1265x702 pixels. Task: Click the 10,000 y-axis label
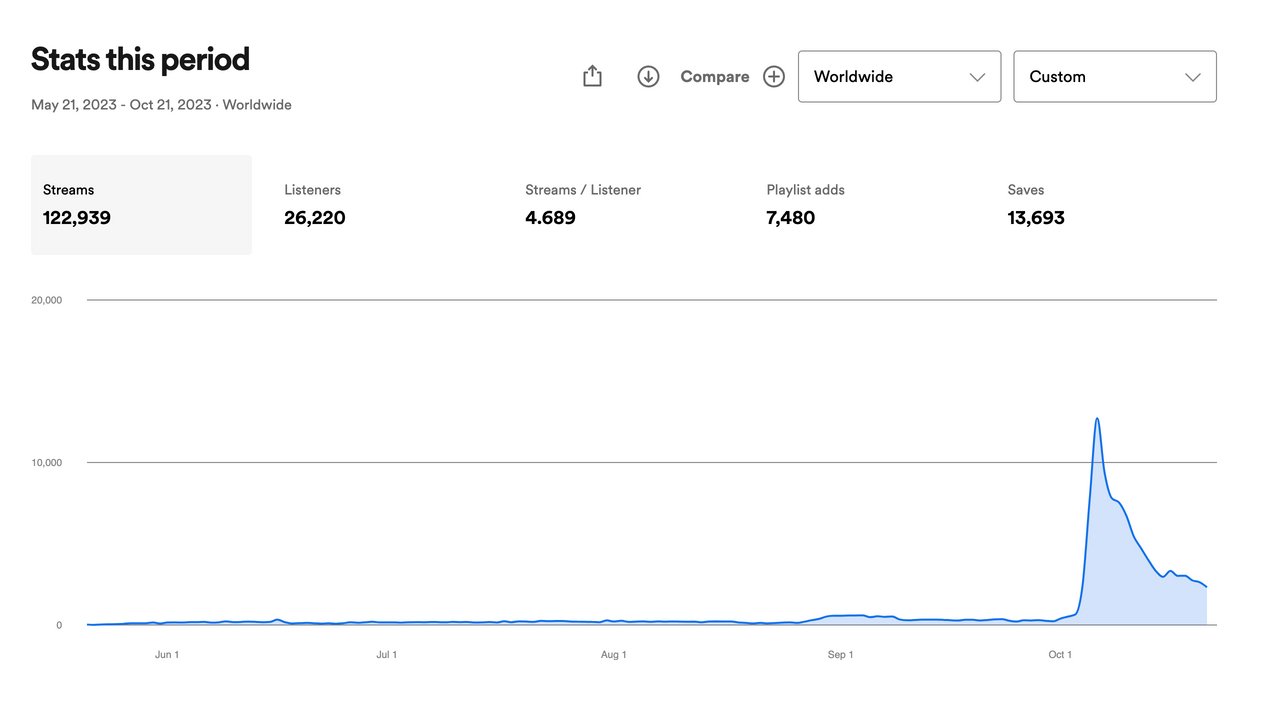click(46, 463)
